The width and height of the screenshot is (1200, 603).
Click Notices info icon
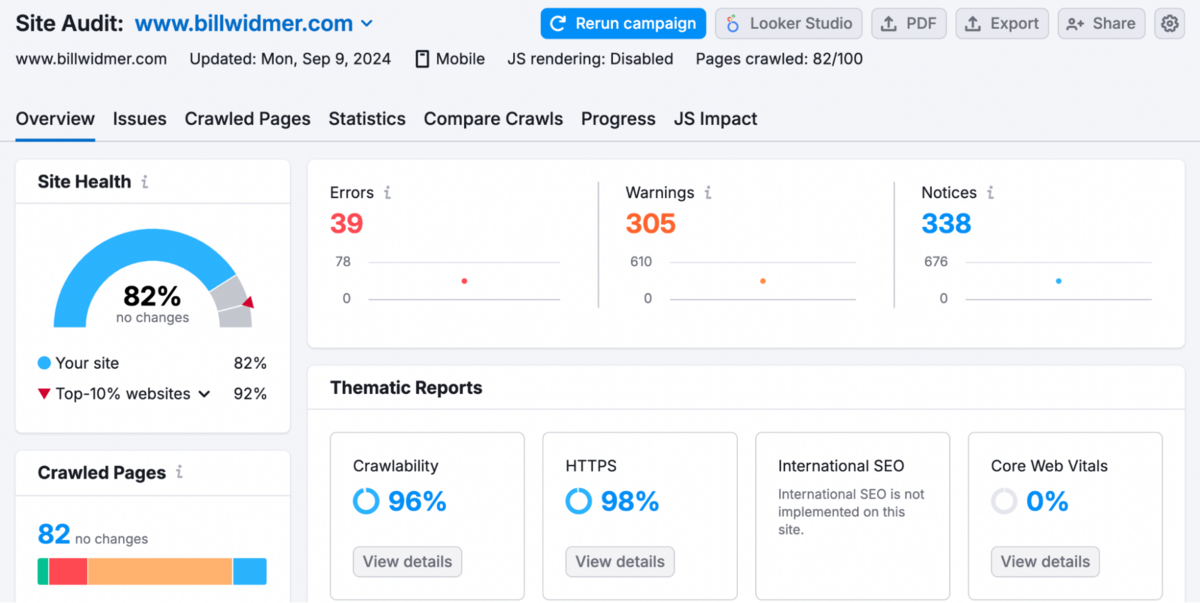click(991, 193)
